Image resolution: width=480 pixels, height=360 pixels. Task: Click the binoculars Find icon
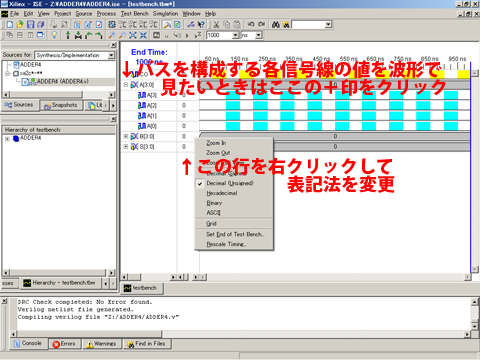click(275, 24)
